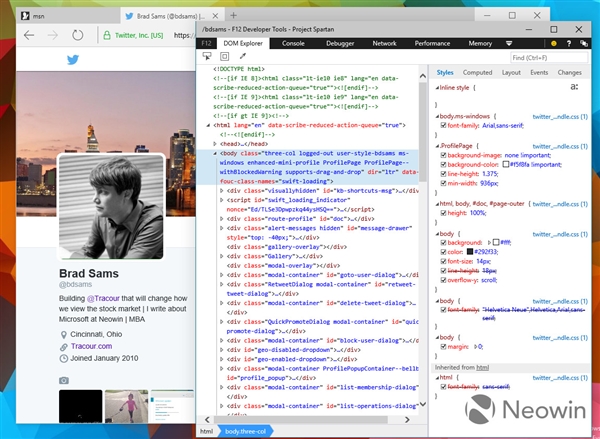Viewport: 600px width, 439px height.
Task: Open the Computed styles tab
Action: [x=477, y=73]
